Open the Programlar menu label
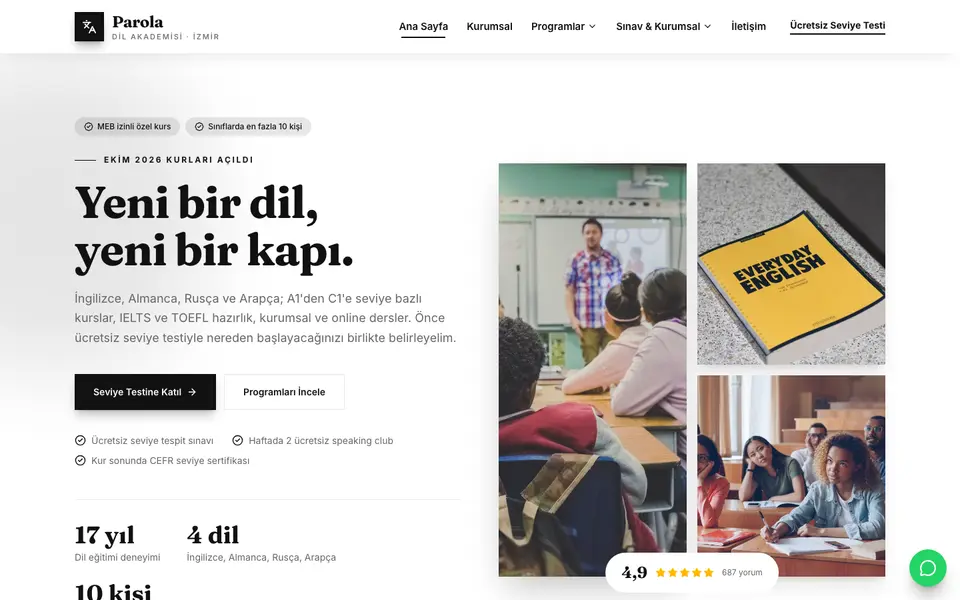The height and width of the screenshot is (600, 960). (558, 26)
